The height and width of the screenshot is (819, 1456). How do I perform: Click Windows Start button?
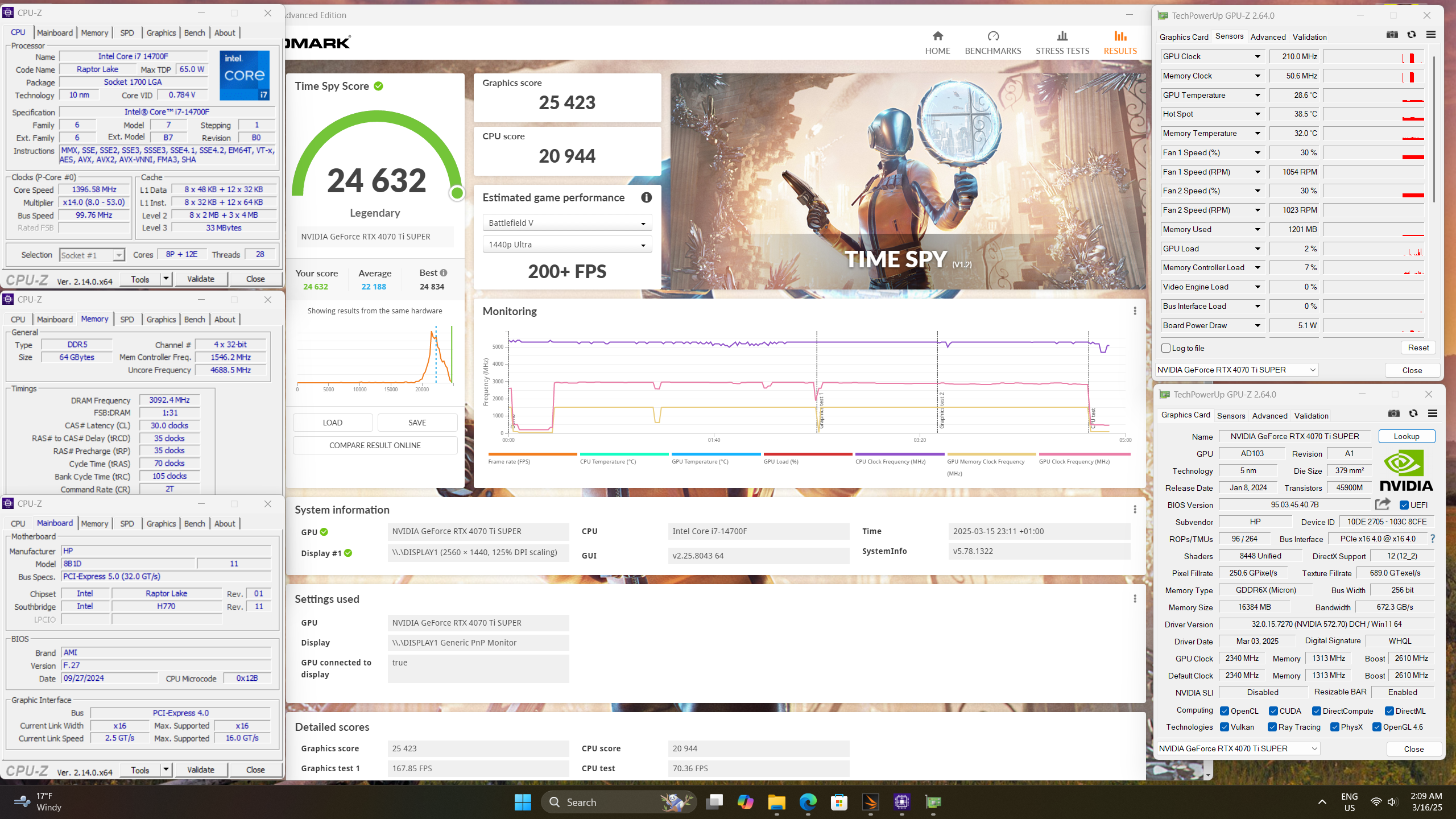click(x=522, y=802)
